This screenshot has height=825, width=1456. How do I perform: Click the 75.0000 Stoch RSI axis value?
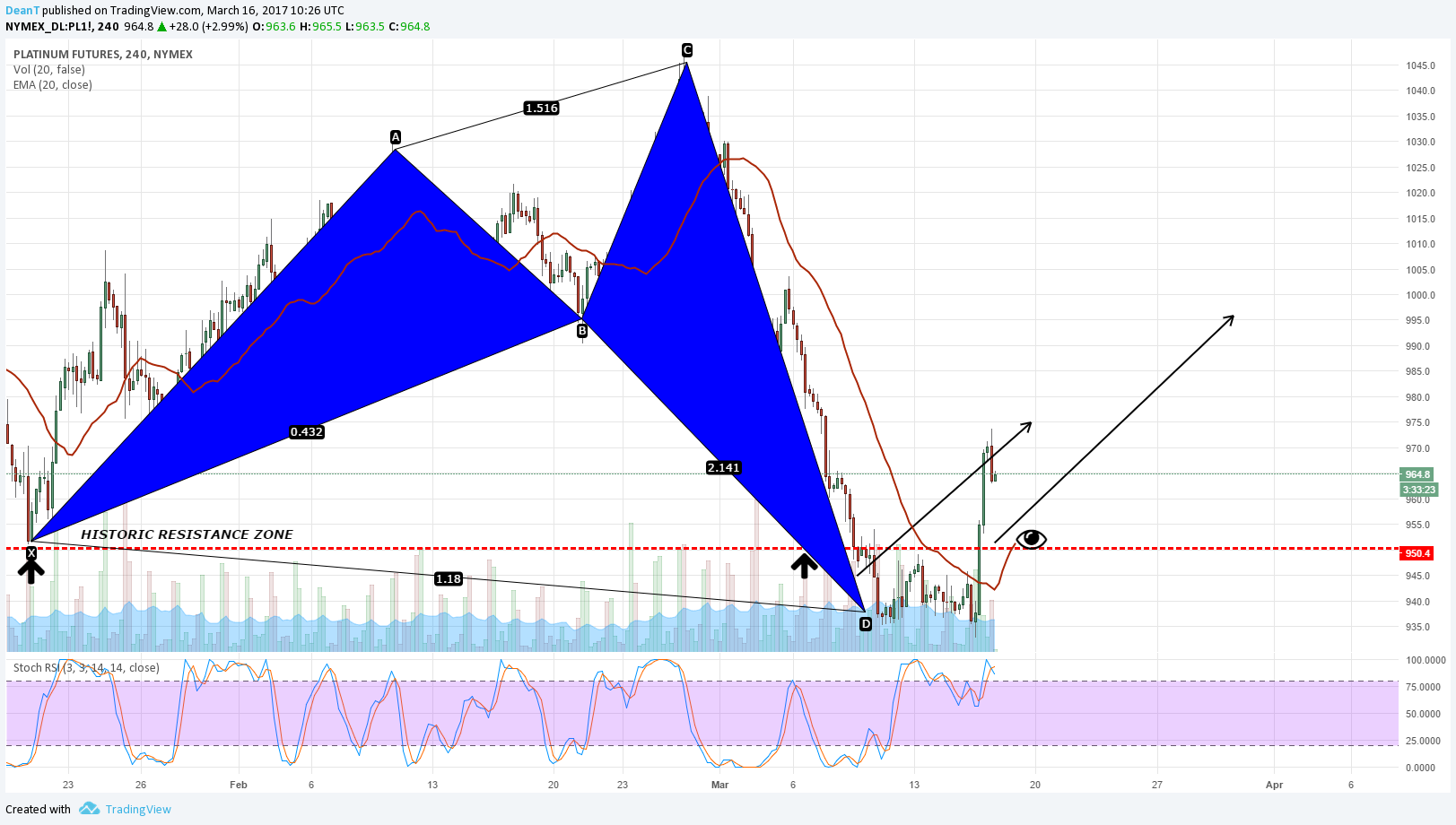click(1424, 688)
